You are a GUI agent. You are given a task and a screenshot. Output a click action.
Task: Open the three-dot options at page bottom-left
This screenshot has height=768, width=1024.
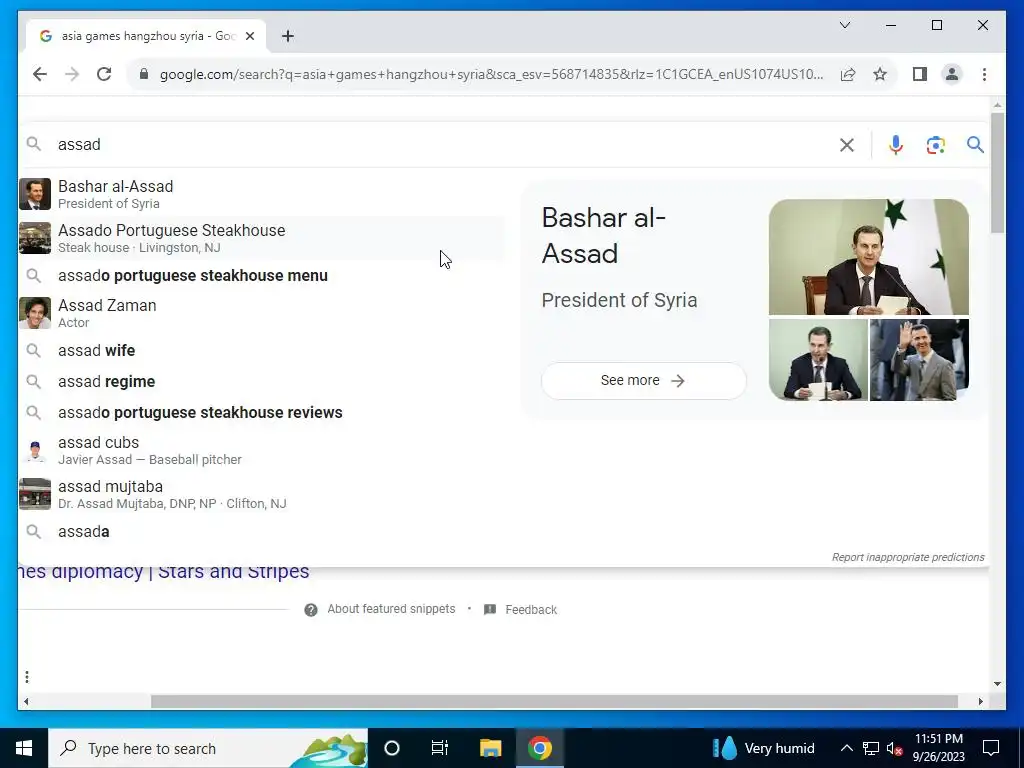point(27,677)
